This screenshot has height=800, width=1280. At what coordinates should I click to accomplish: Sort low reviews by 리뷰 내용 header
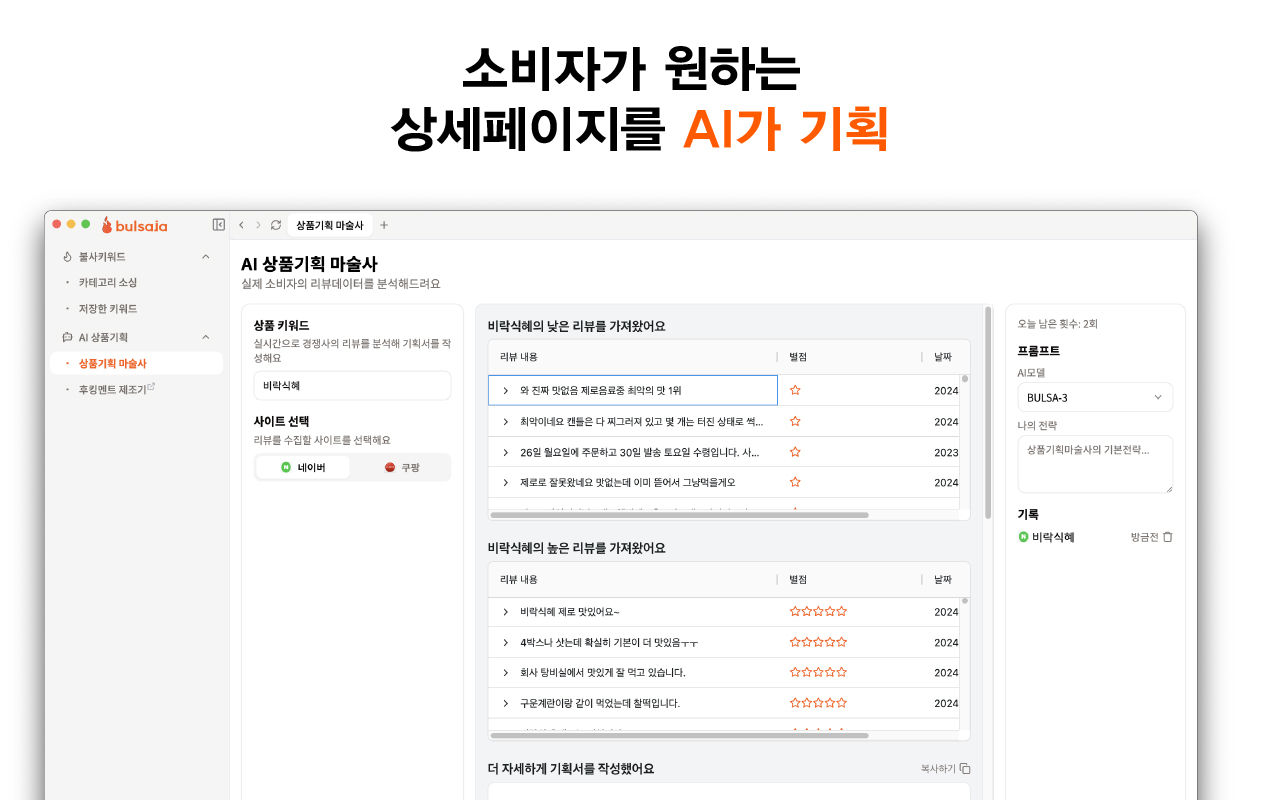coord(519,356)
